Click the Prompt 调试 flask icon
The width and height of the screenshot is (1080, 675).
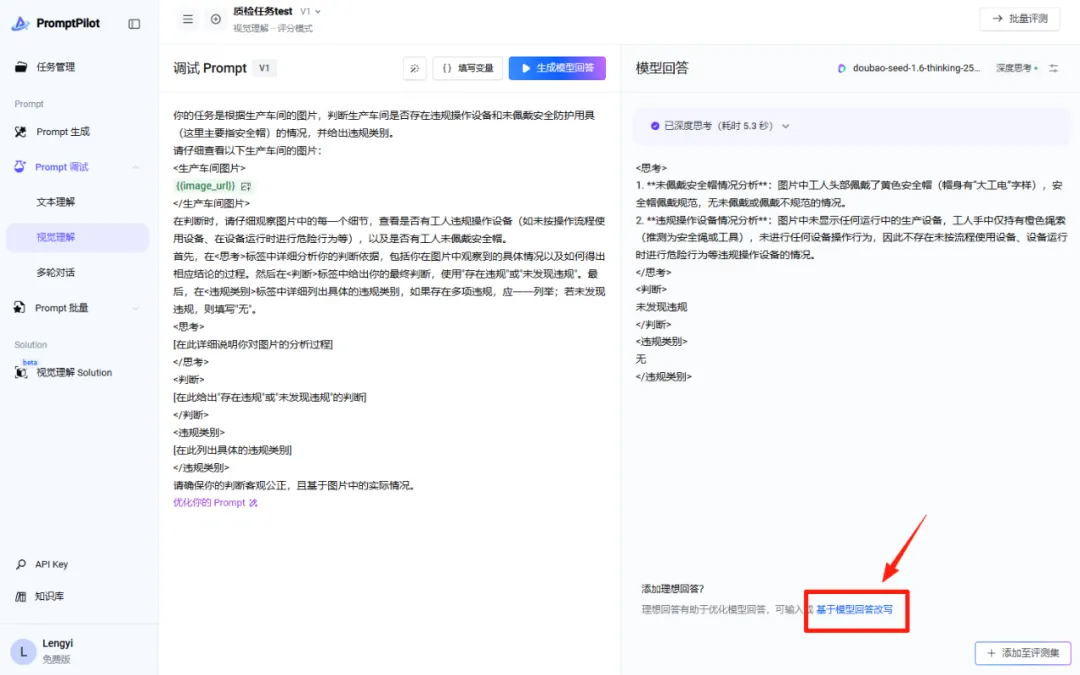coord(20,167)
